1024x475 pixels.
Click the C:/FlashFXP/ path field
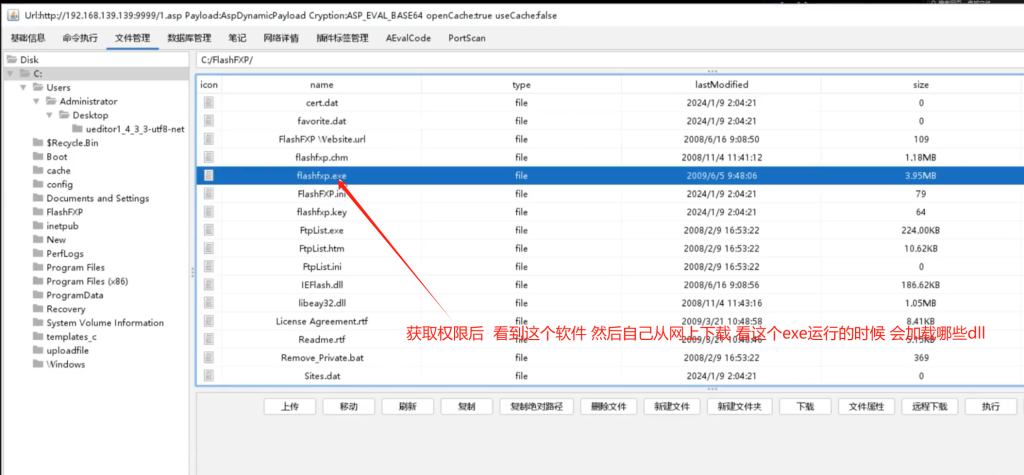(609, 59)
